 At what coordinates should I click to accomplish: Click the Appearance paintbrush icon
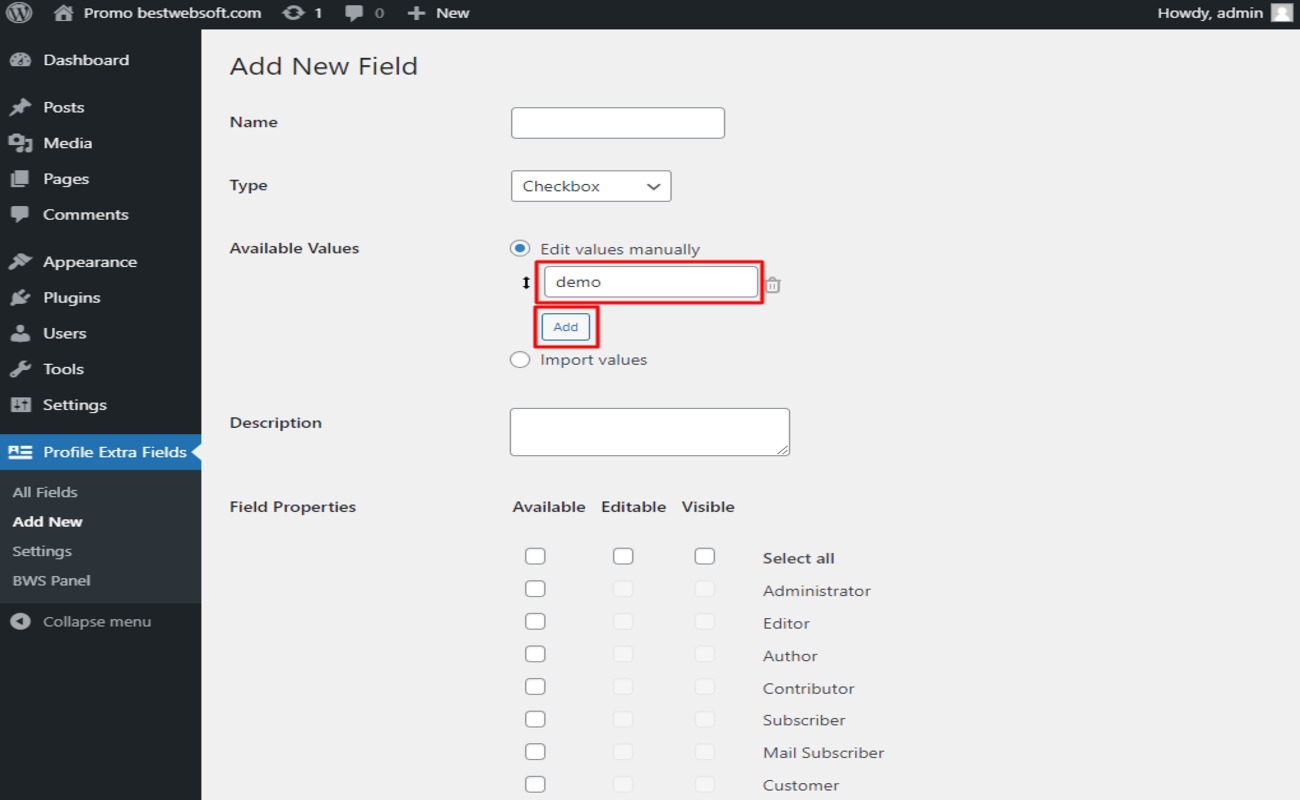20,262
